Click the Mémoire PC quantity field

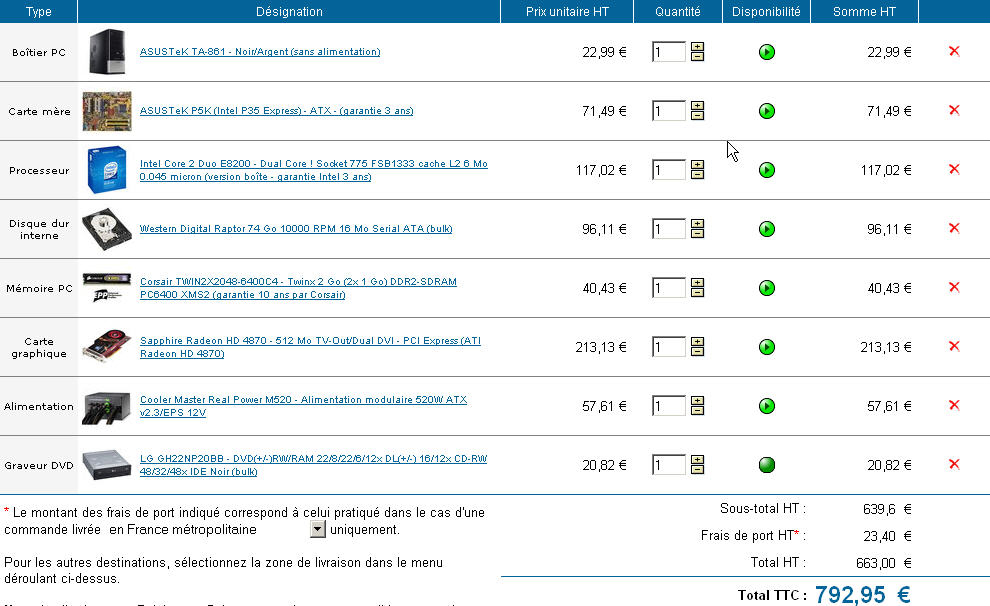click(669, 288)
